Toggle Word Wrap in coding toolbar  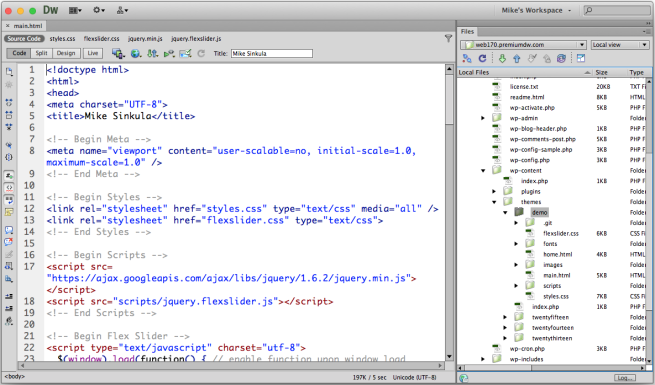tap(9, 200)
